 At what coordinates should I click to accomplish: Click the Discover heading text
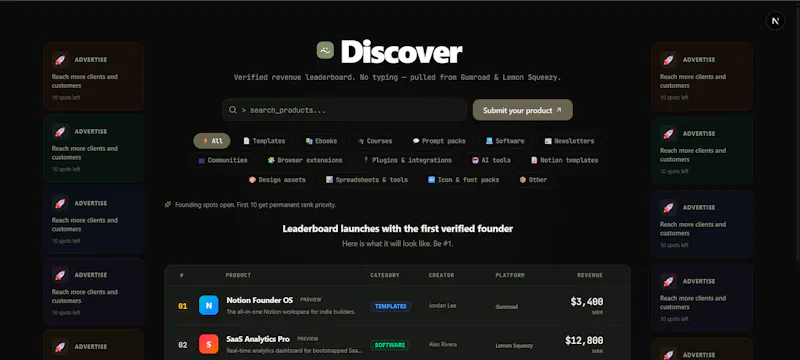(402, 52)
